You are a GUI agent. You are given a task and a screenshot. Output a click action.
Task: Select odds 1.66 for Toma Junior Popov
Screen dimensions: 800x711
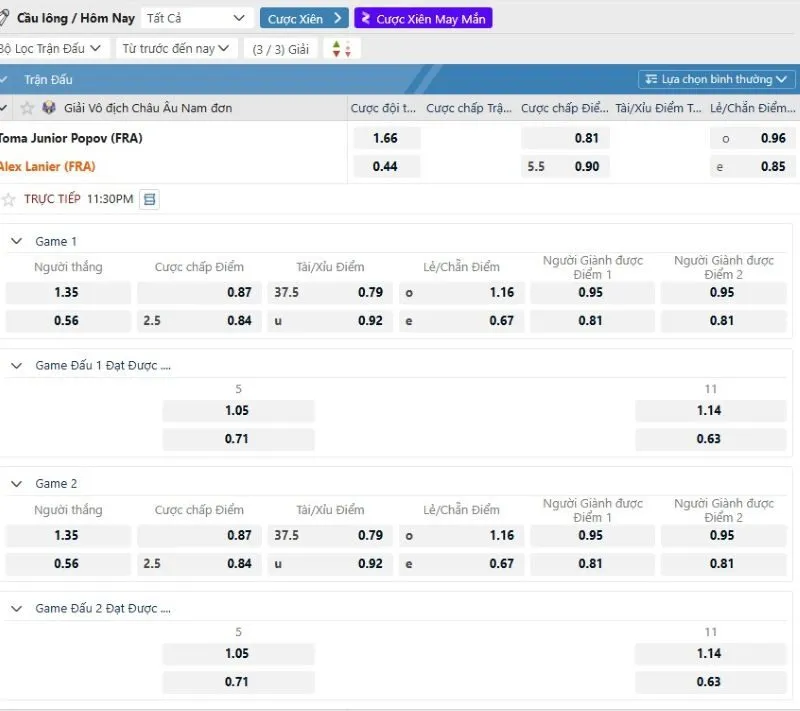point(385,139)
